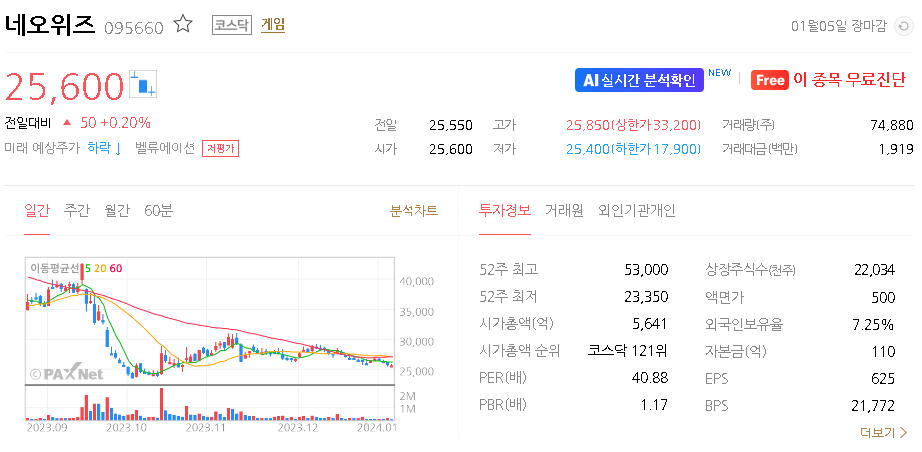Click the current price 25,600
Image resolution: width=922 pixels, height=452 pixels.
pos(65,86)
